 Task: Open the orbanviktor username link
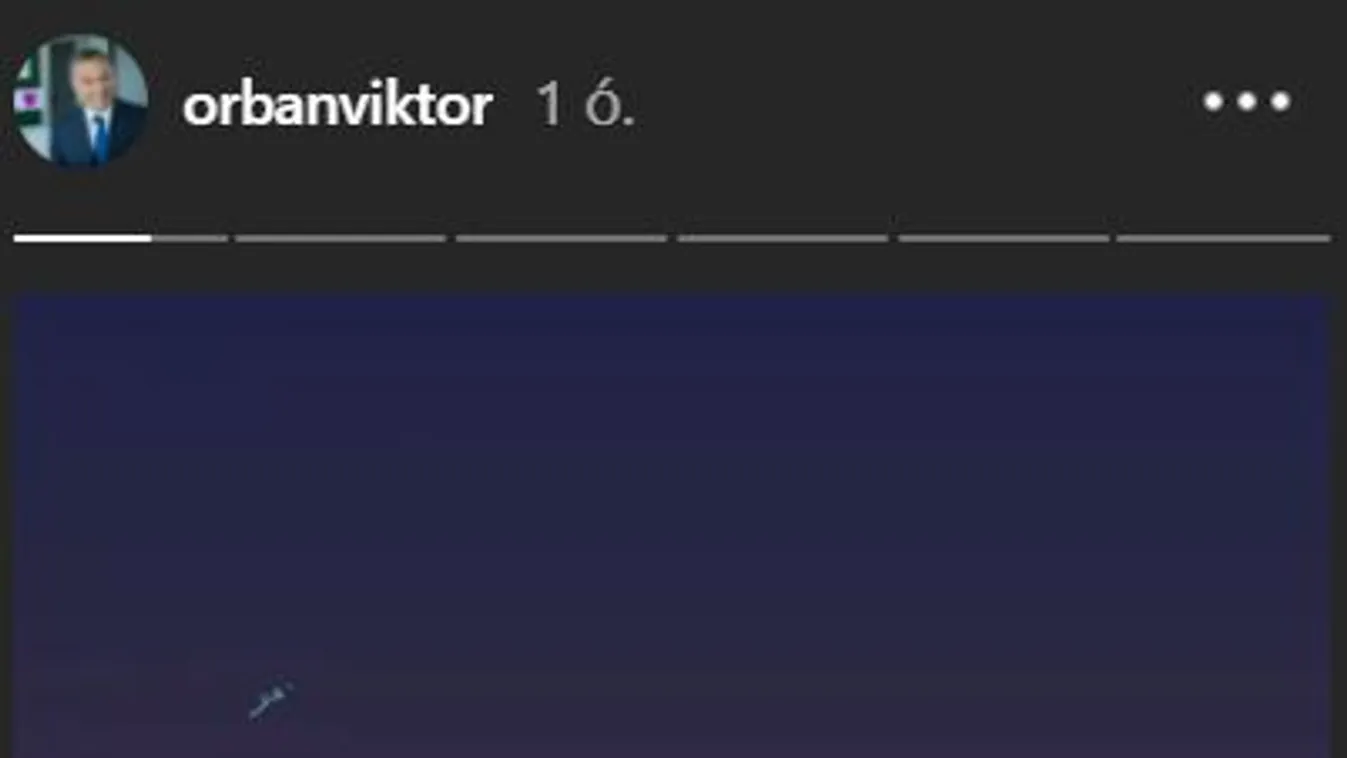337,104
